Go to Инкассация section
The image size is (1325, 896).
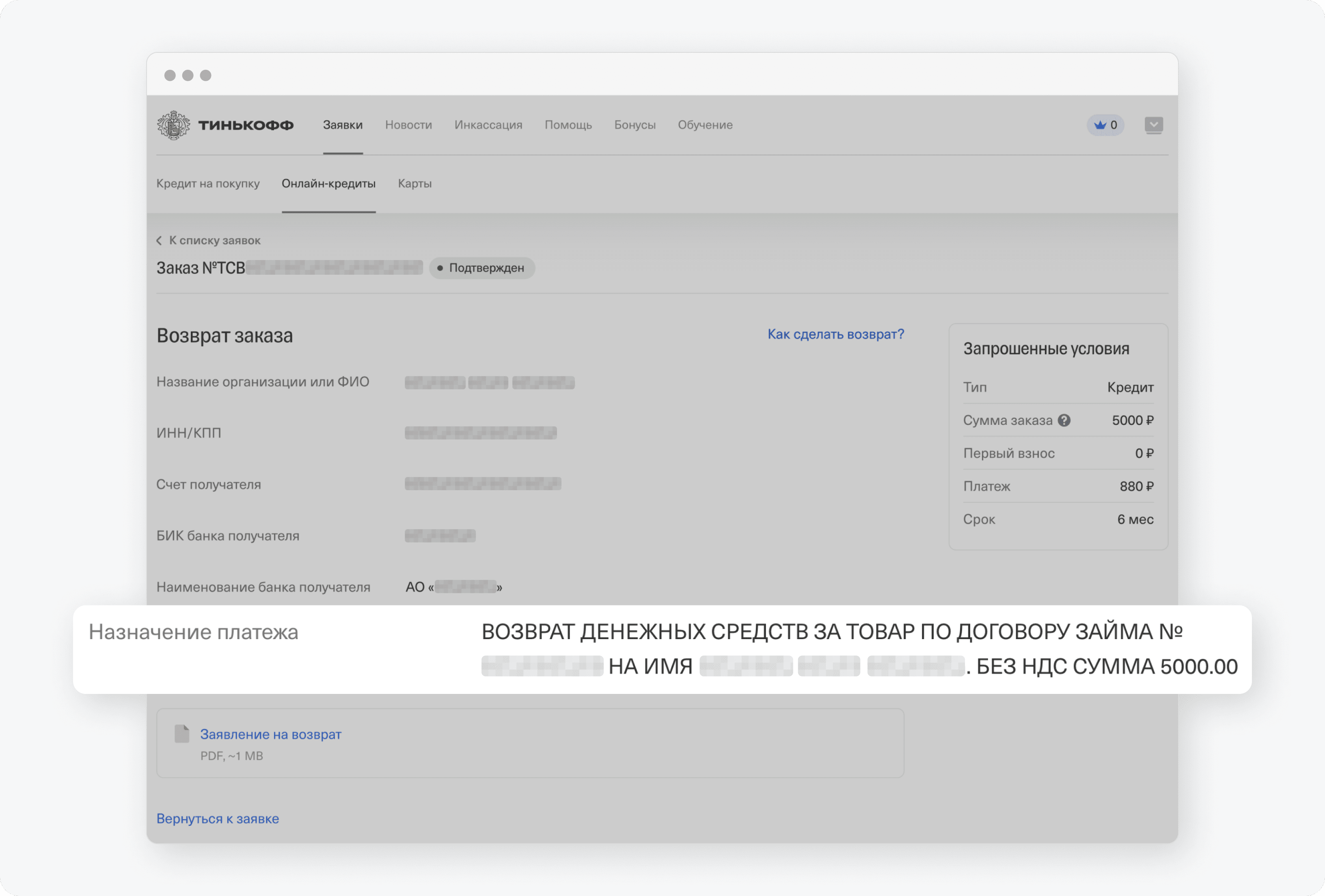488,125
